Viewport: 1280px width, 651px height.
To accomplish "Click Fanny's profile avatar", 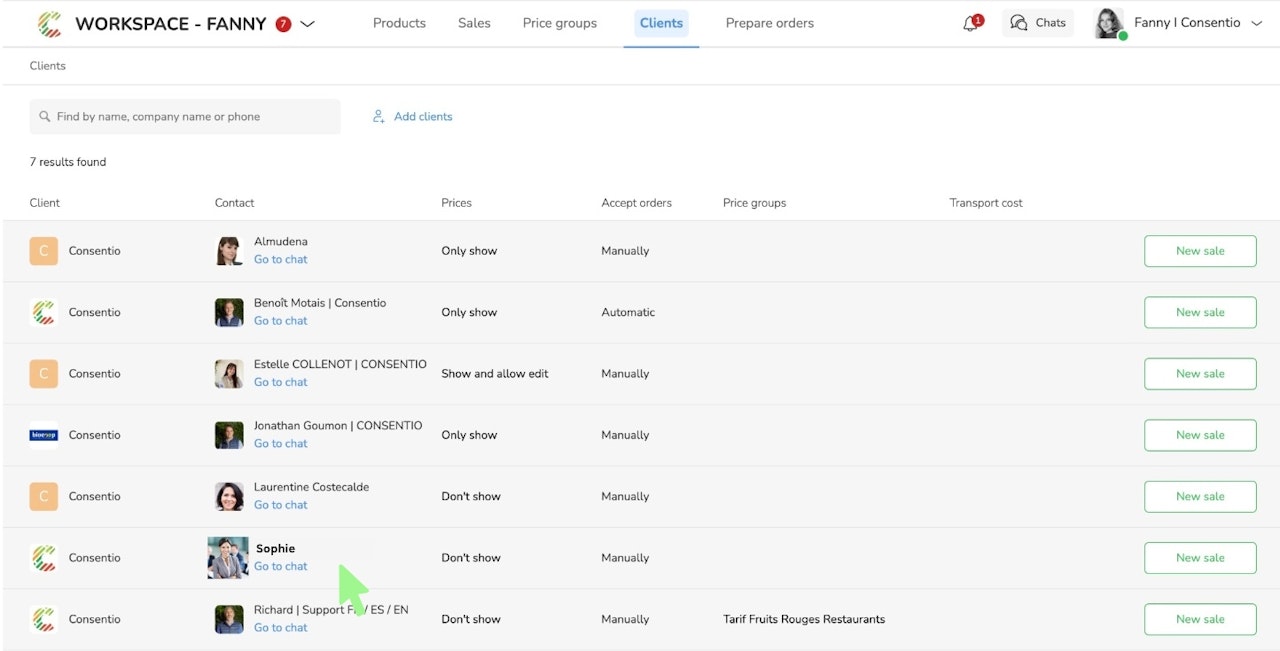I will click(x=1108, y=23).
